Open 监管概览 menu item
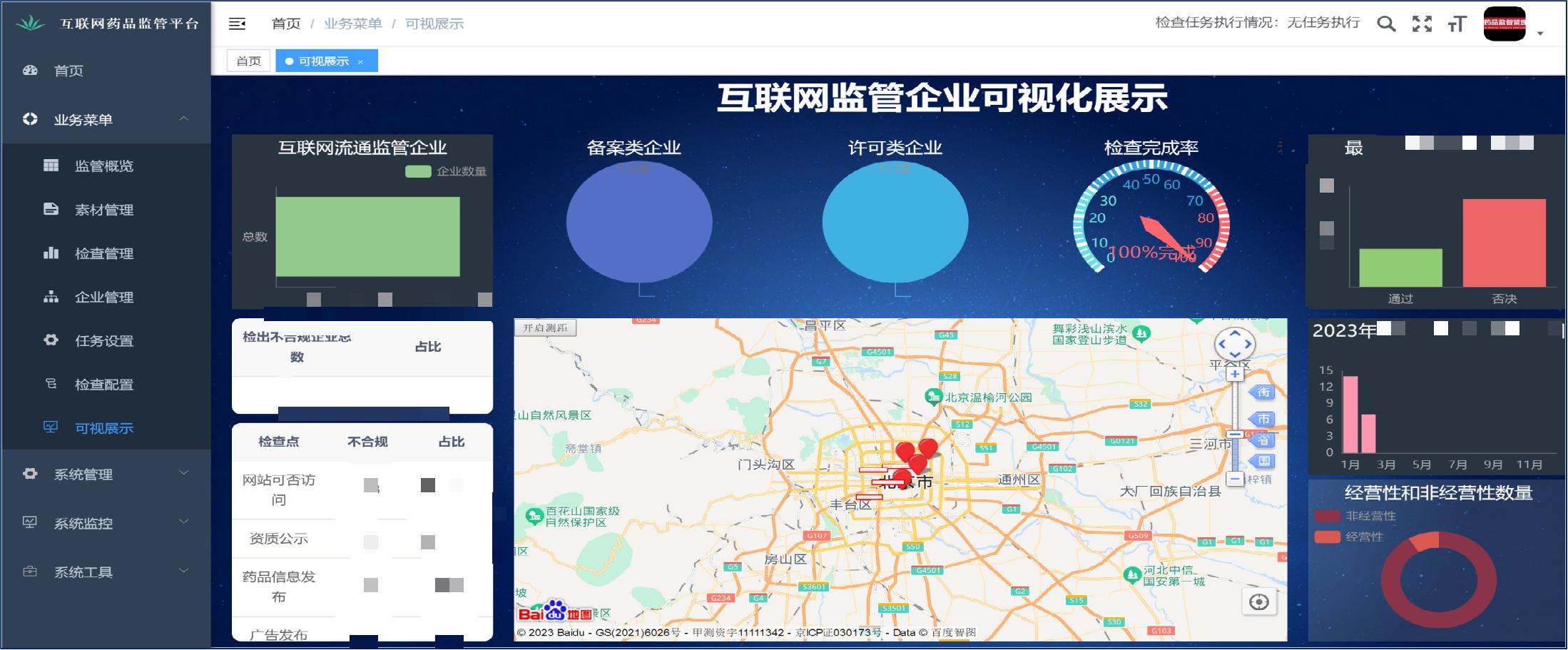This screenshot has height=650, width=1568. 106,166
